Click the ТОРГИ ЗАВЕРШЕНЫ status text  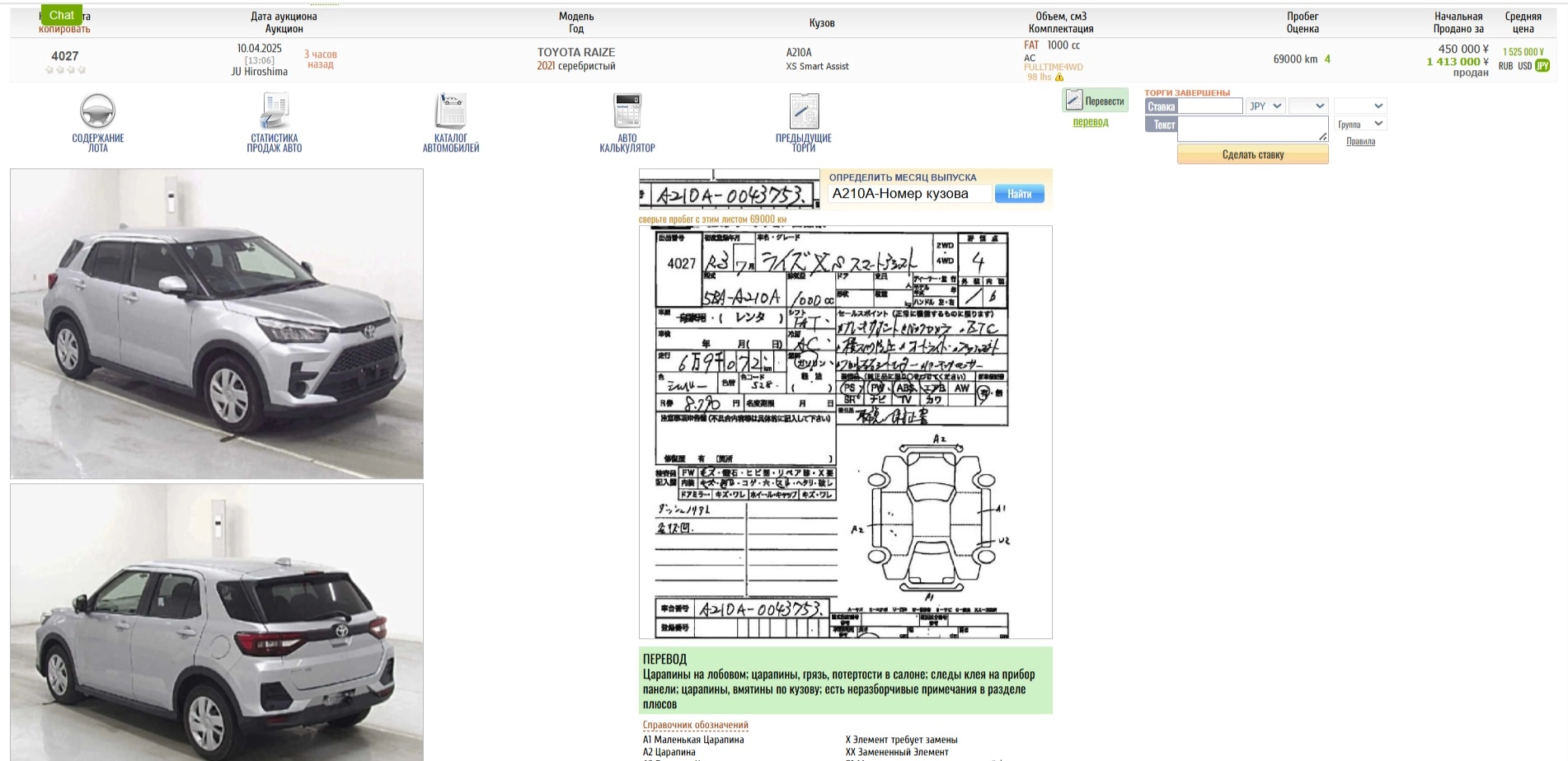(1187, 93)
